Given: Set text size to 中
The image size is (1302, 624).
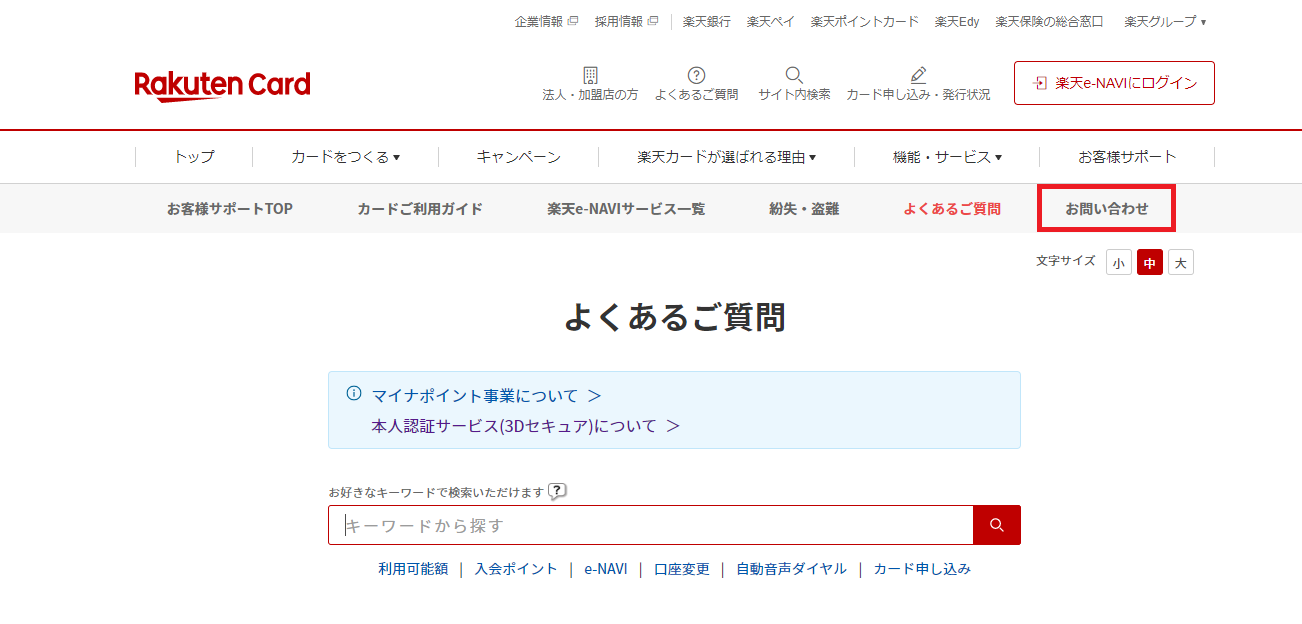Looking at the screenshot, I should pyautogui.click(x=1150, y=263).
